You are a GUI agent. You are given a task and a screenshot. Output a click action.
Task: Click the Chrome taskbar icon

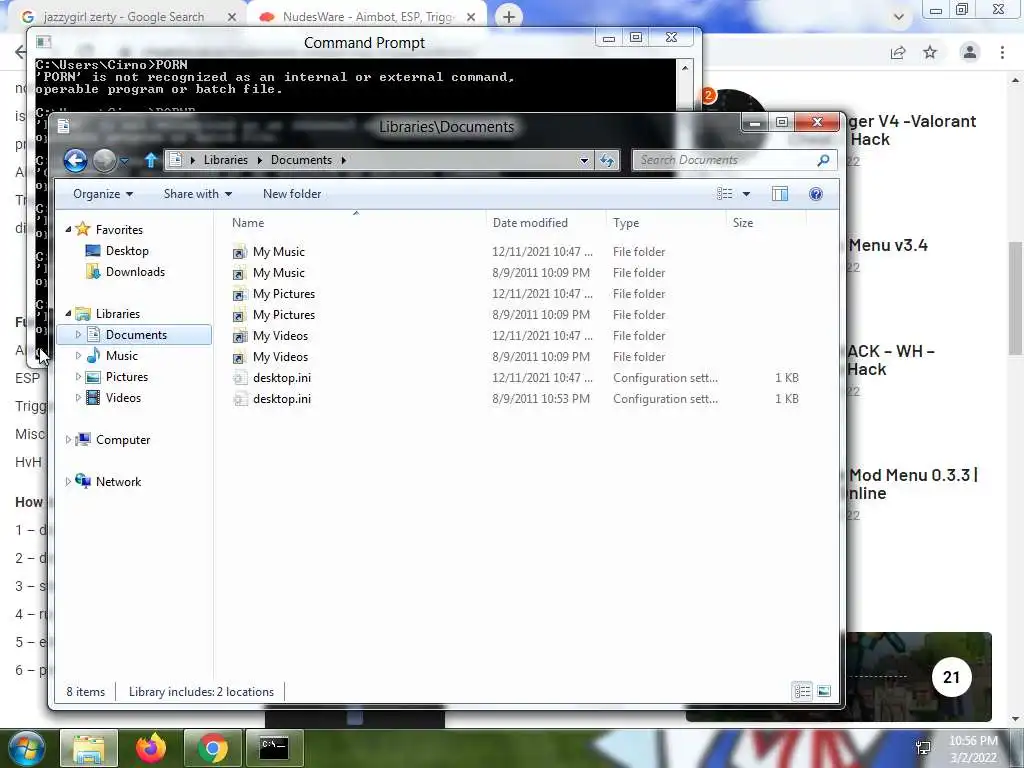pos(213,748)
